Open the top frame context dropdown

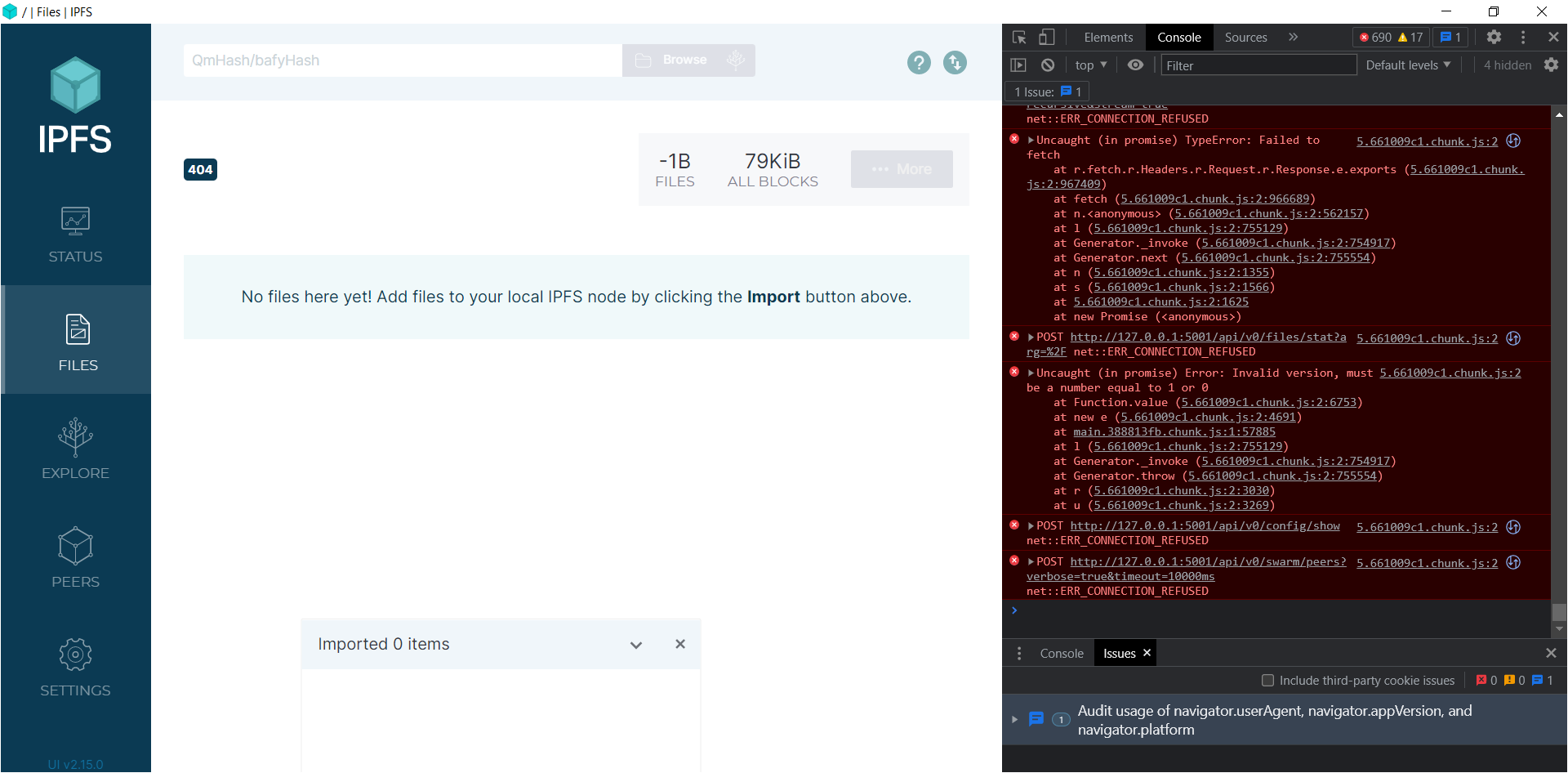pyautogui.click(x=1089, y=65)
